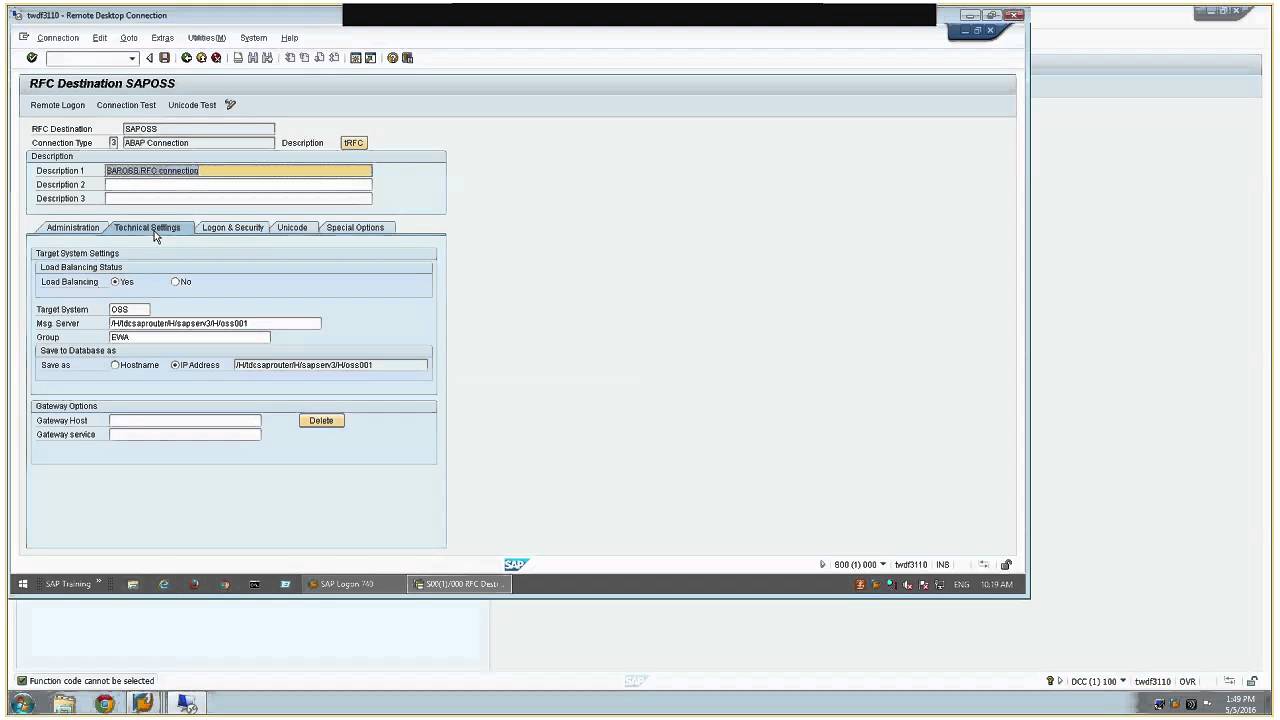Image resolution: width=1280 pixels, height=720 pixels.
Task: Click the Gateway Host input field
Action: point(185,421)
